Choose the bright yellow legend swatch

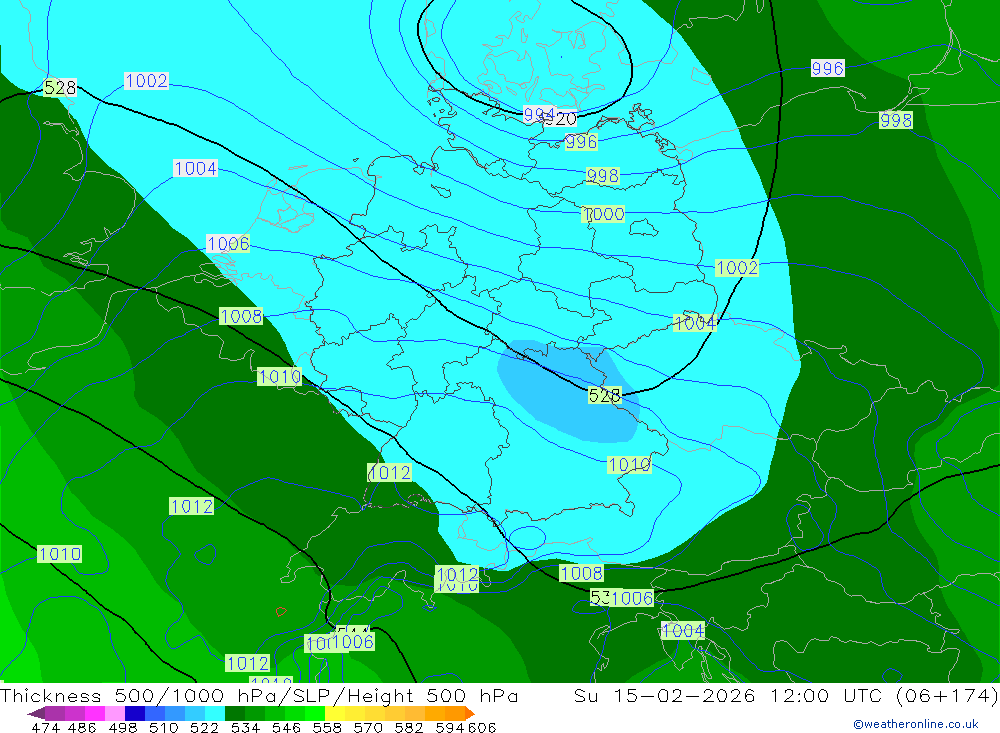(335, 713)
